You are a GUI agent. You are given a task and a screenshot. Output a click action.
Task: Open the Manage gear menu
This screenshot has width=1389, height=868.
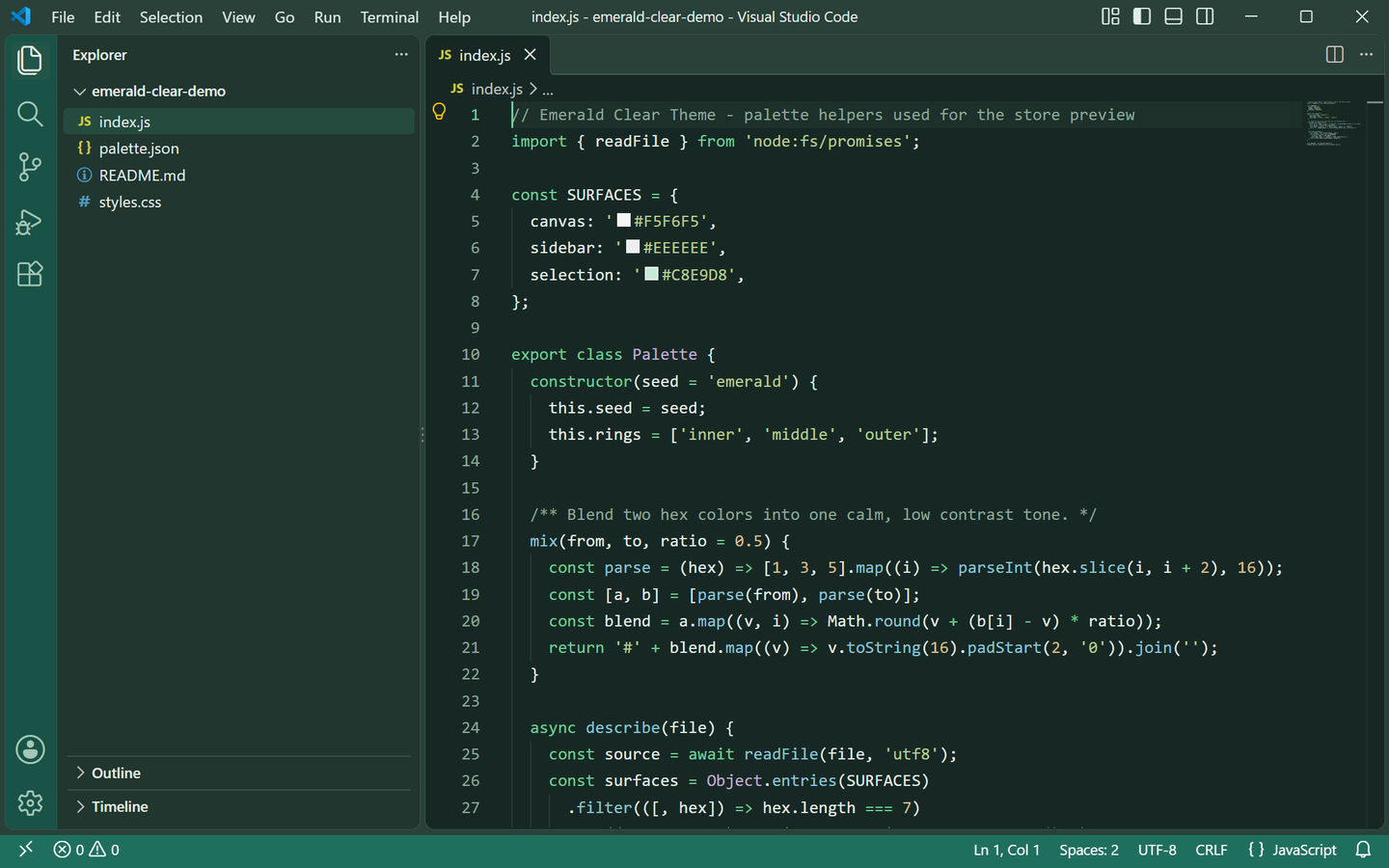[30, 802]
